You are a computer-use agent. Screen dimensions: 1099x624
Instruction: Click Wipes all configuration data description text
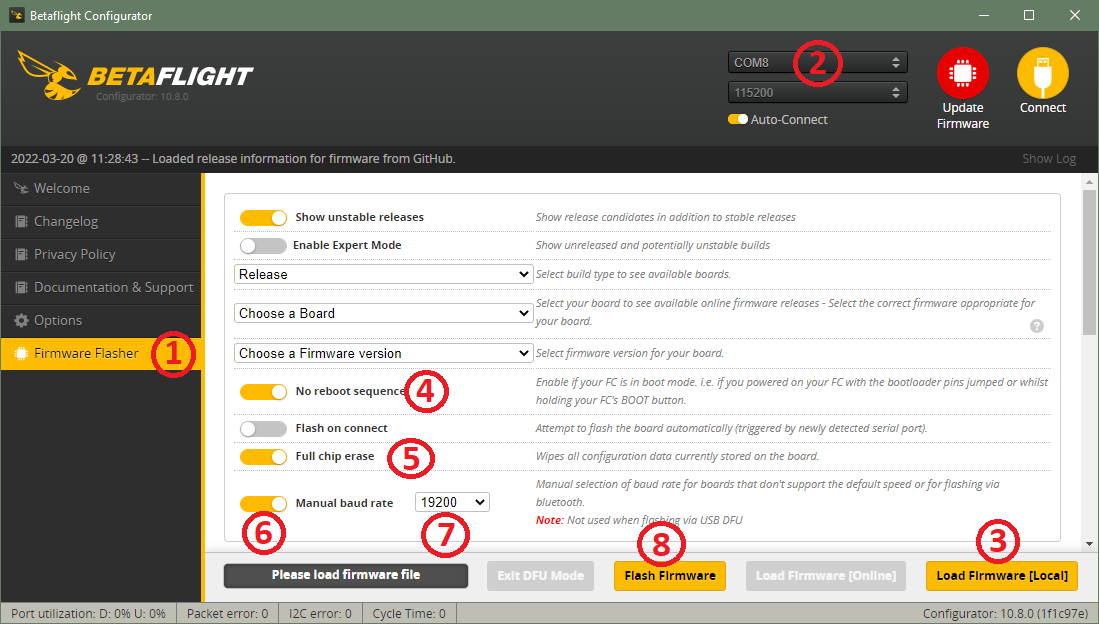pos(677,456)
